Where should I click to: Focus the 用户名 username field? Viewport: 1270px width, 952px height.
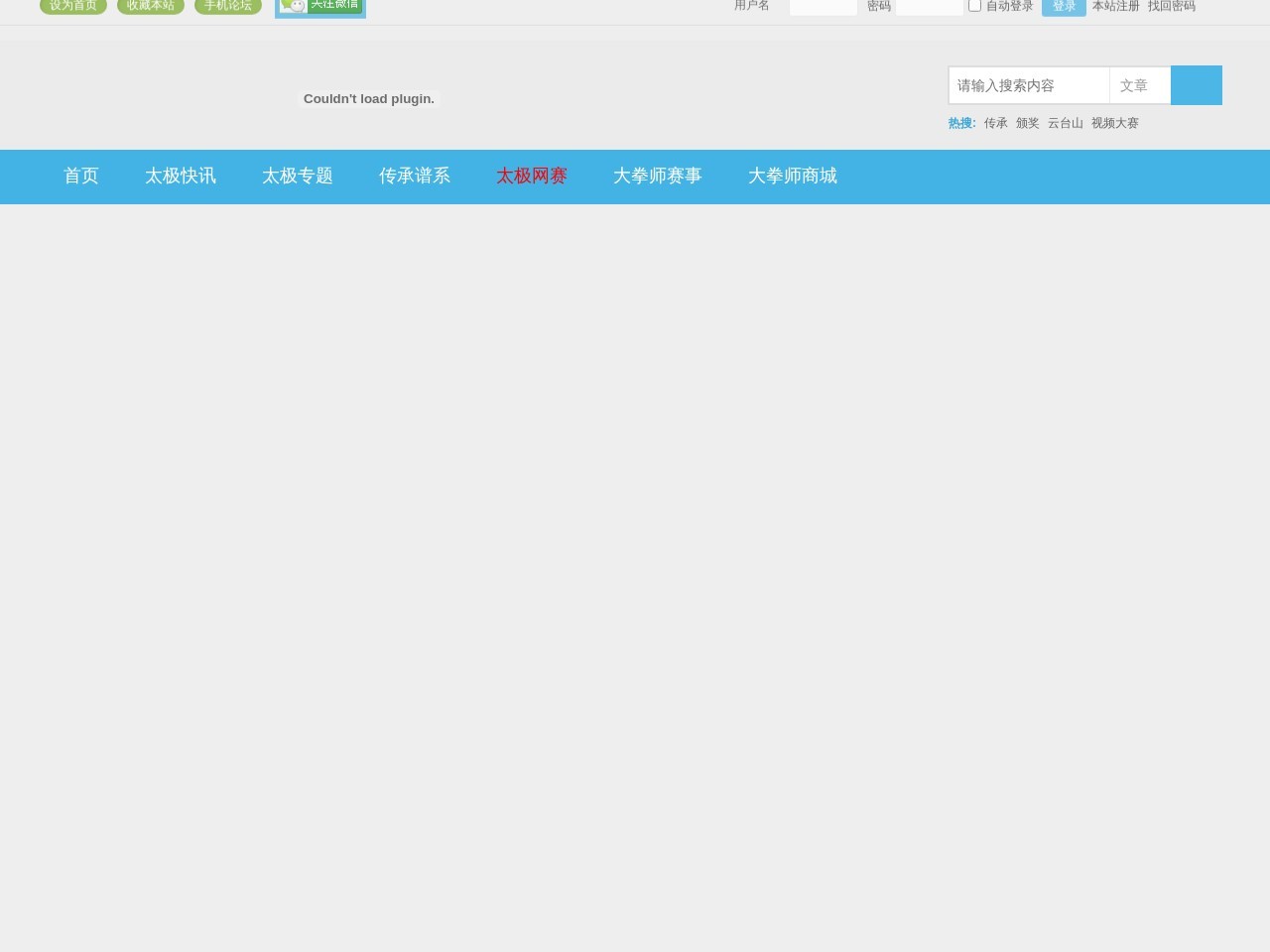point(823,7)
